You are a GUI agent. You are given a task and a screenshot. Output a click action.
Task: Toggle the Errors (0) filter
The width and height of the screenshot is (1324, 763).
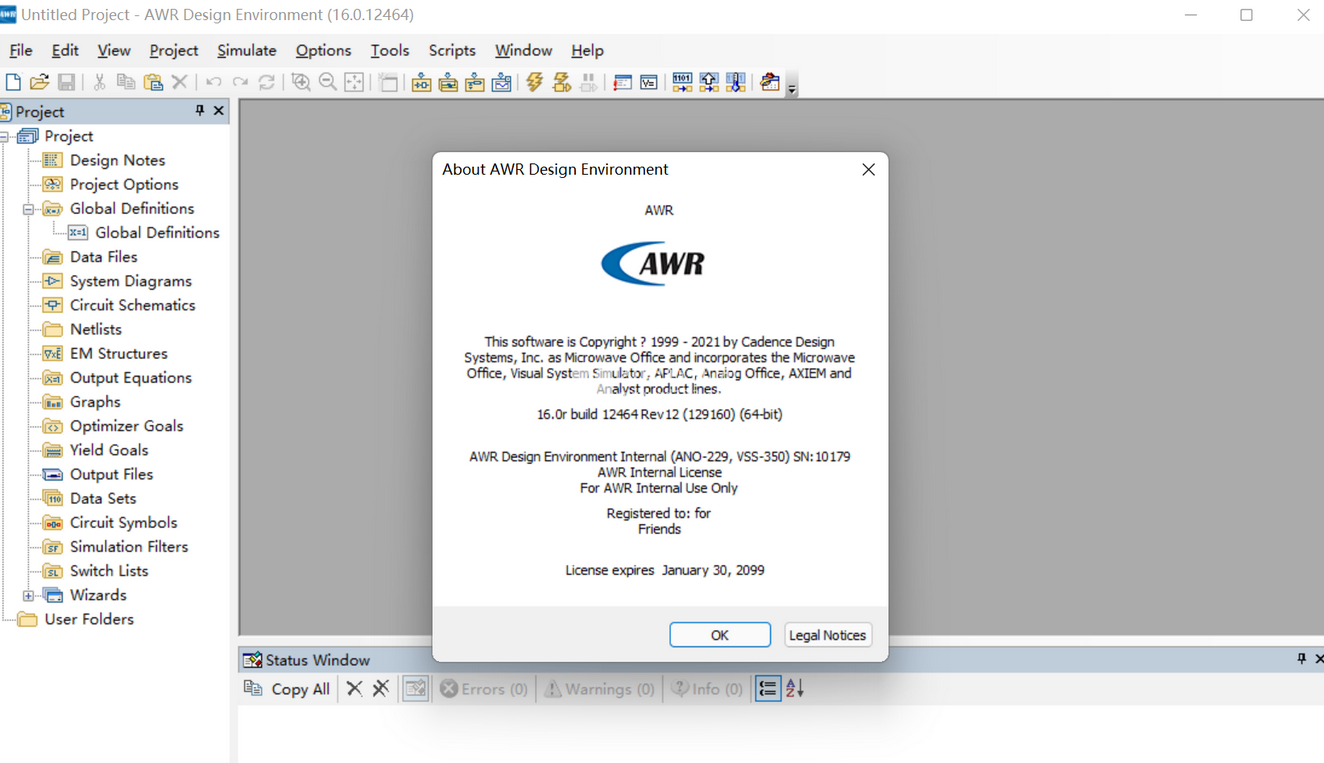(x=485, y=689)
